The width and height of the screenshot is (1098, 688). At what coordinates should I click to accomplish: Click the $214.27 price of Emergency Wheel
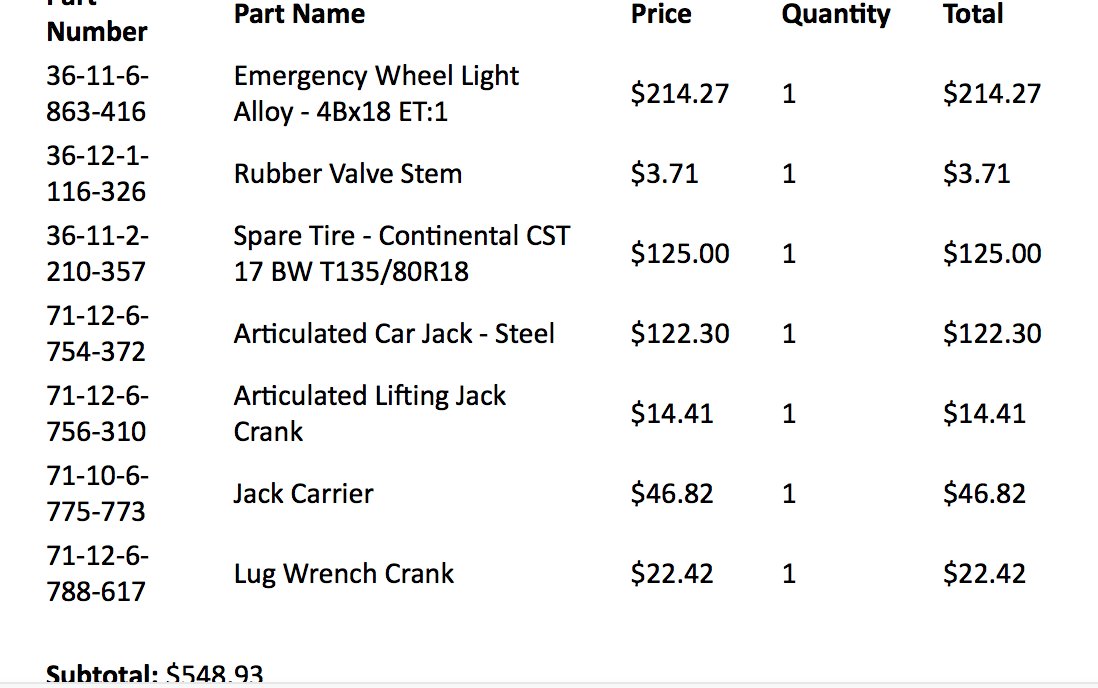tap(679, 94)
